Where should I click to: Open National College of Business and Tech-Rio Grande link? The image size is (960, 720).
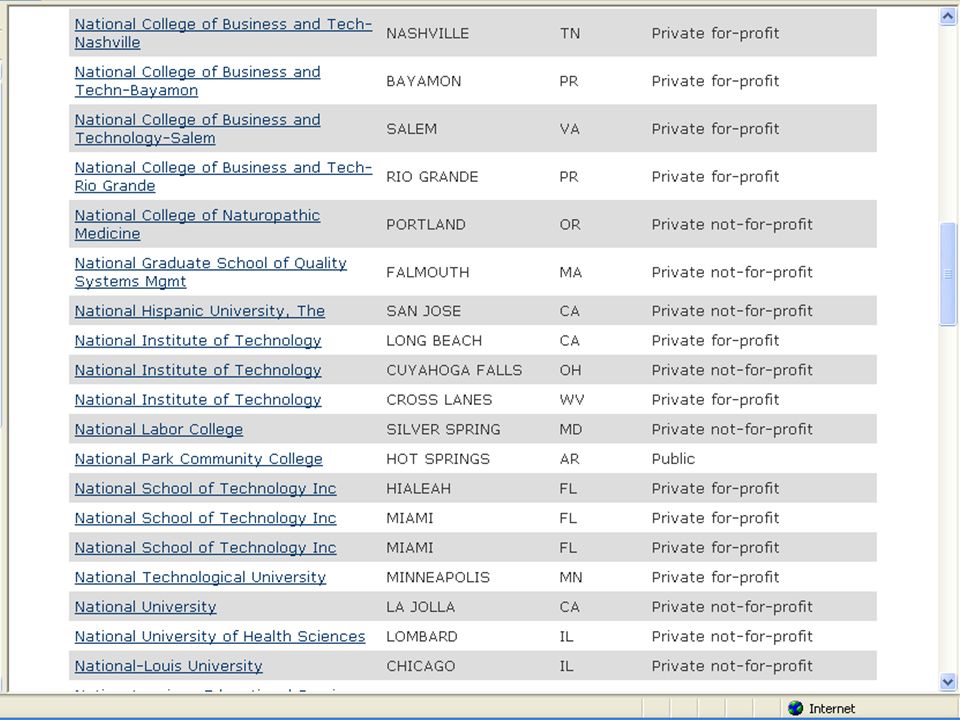223,176
